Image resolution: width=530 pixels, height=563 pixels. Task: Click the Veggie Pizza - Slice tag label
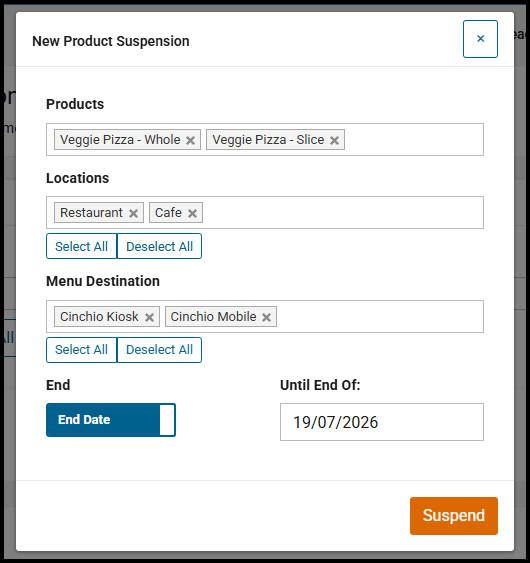coord(268,139)
